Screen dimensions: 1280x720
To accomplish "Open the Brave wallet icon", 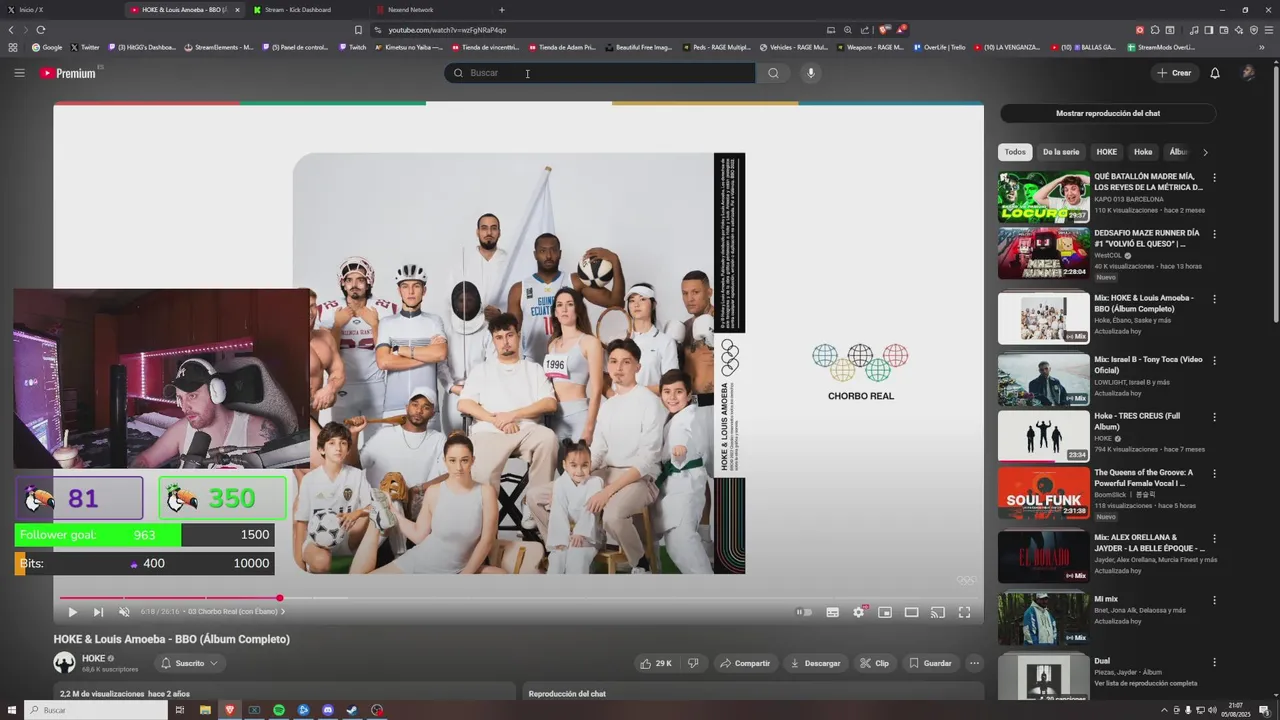I will click(1224, 30).
